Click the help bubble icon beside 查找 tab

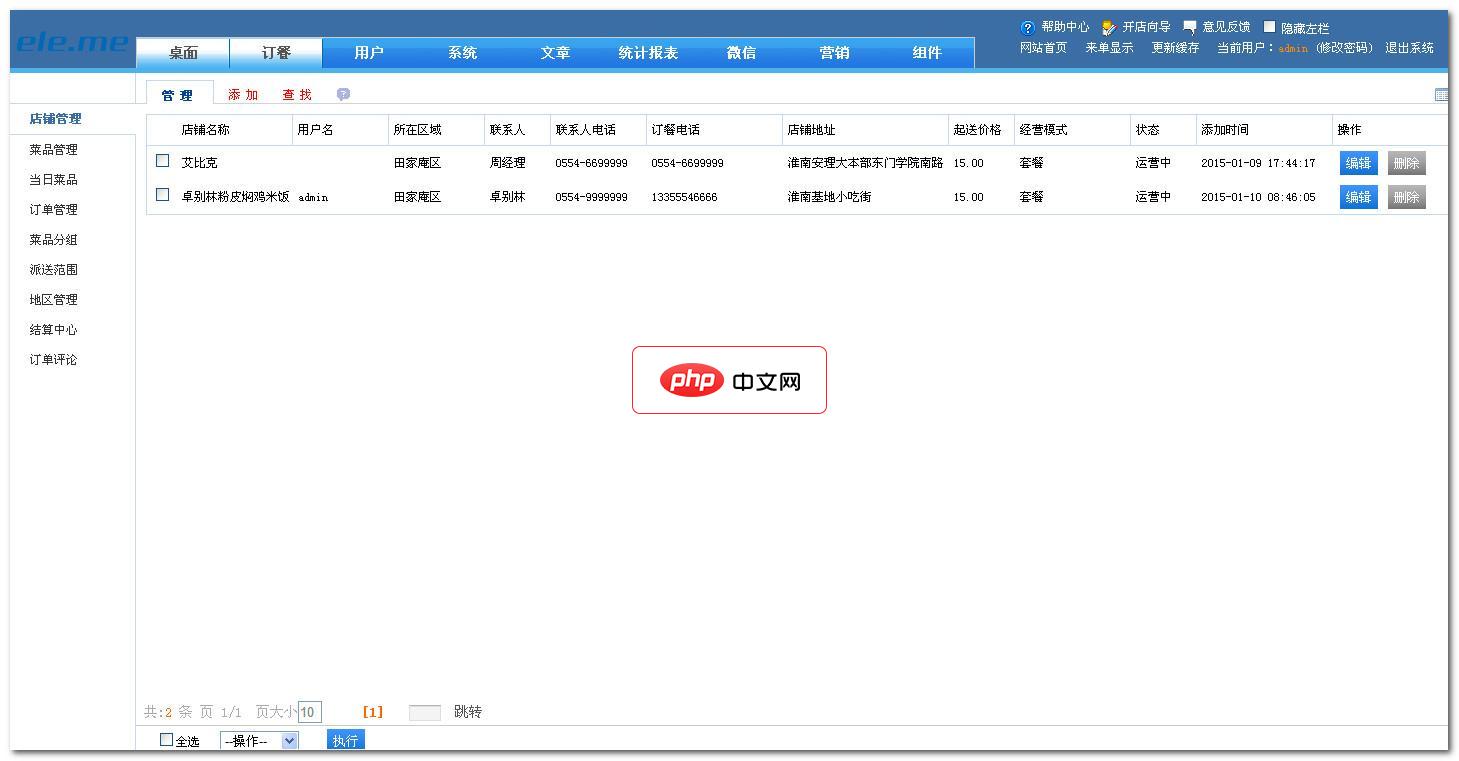(x=342, y=94)
